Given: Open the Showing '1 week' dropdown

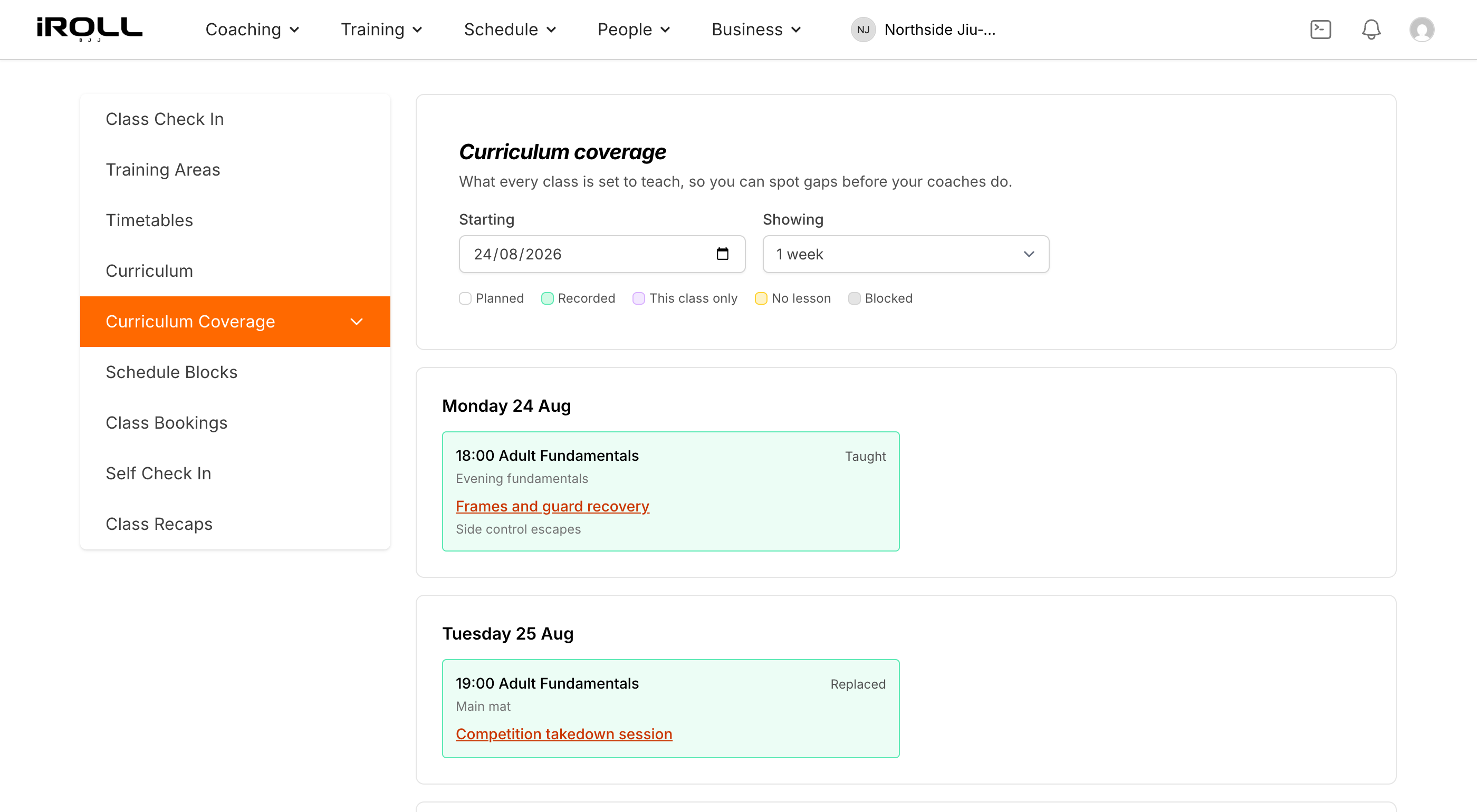Looking at the screenshot, I should [905, 254].
